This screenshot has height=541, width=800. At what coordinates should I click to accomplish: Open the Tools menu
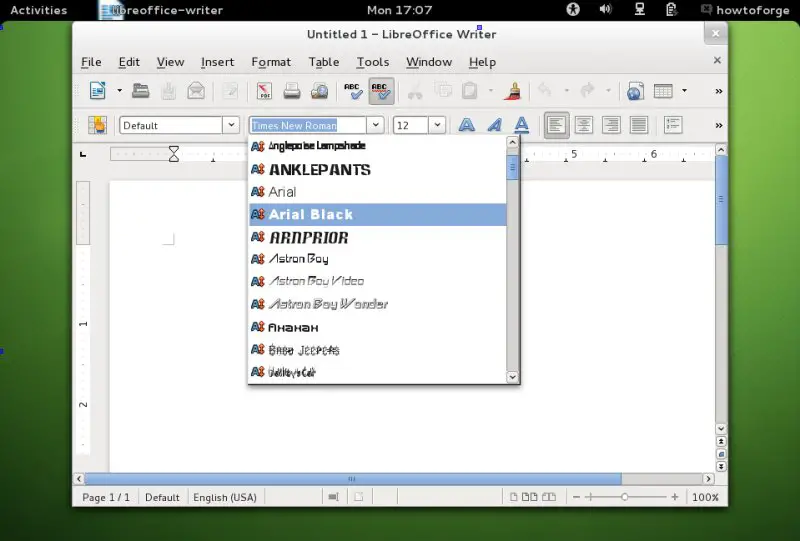[x=373, y=62]
